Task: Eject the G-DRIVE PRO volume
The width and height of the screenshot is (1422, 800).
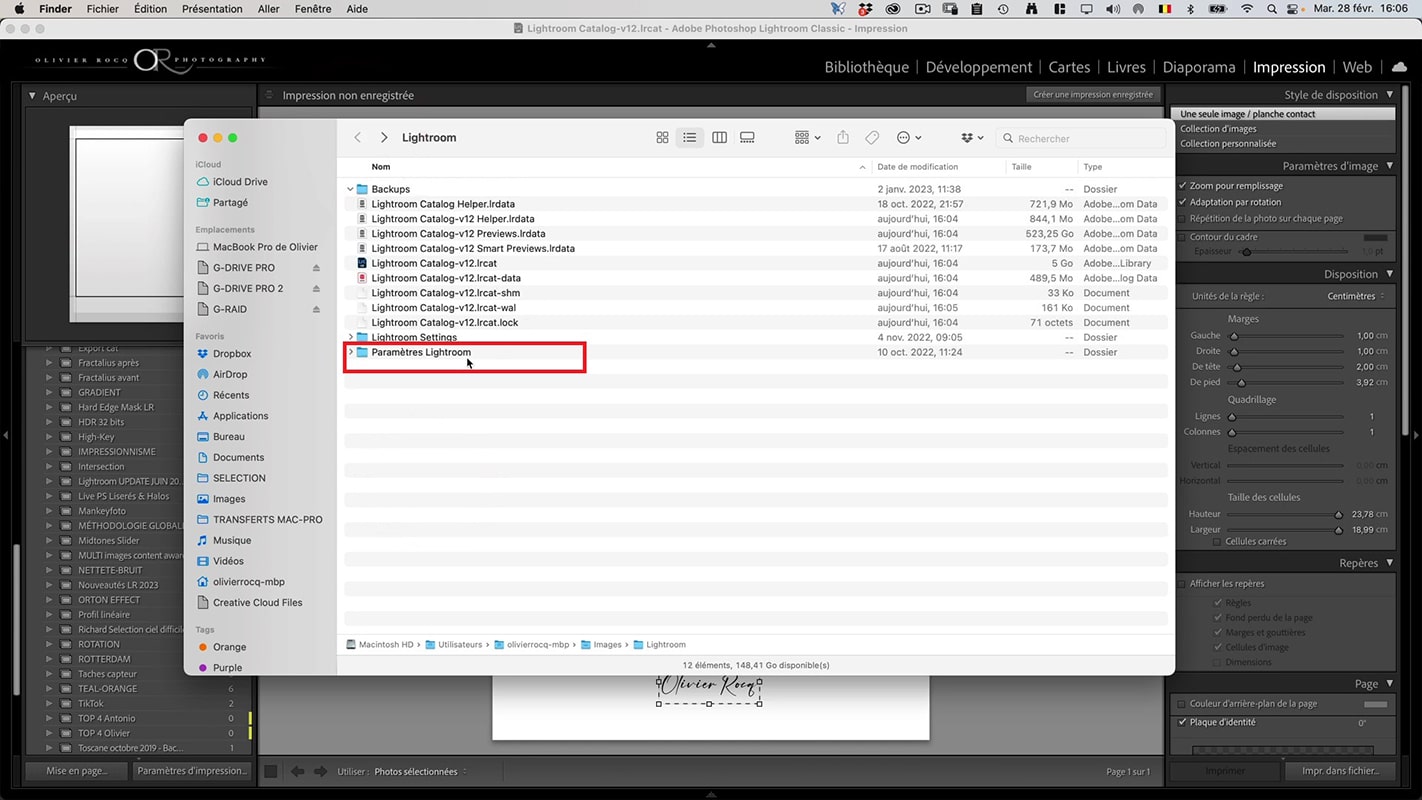Action: 316,268
